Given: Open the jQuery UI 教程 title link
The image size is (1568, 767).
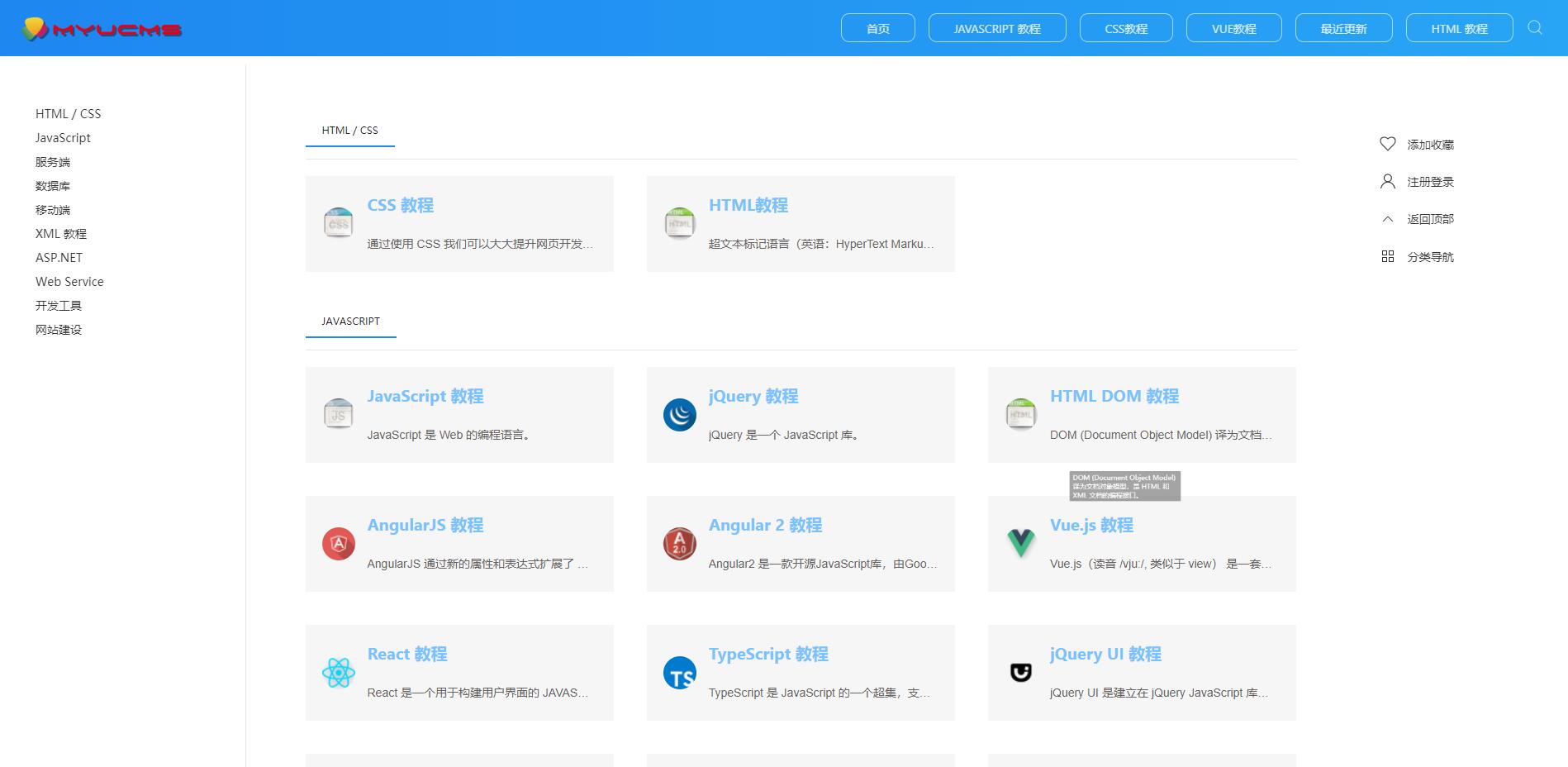Looking at the screenshot, I should [x=1106, y=654].
